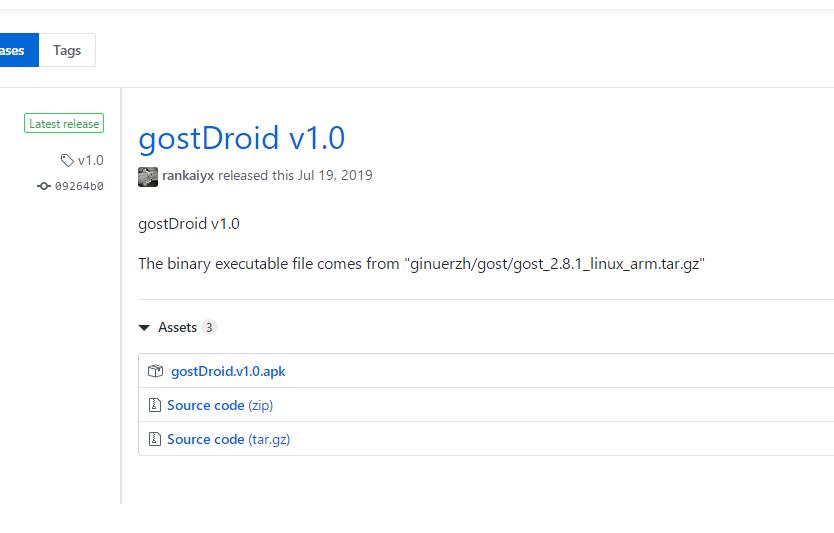This screenshot has width=834, height=533.
Task: Download the gostDroid.v1.0.apk file
Action: [x=228, y=371]
